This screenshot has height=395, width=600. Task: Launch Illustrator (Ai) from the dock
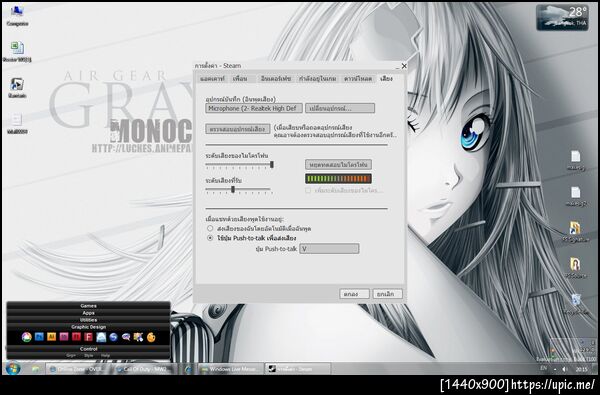[51, 337]
